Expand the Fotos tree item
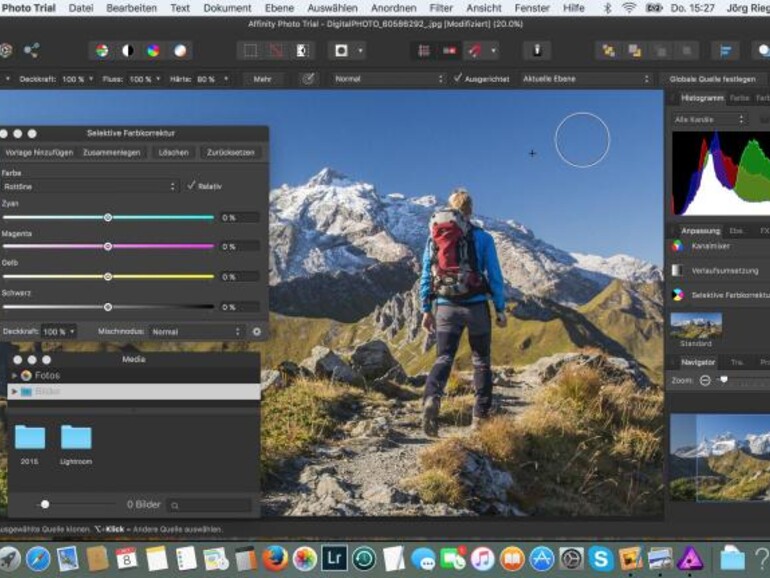This screenshot has height=578, width=770. point(14,375)
